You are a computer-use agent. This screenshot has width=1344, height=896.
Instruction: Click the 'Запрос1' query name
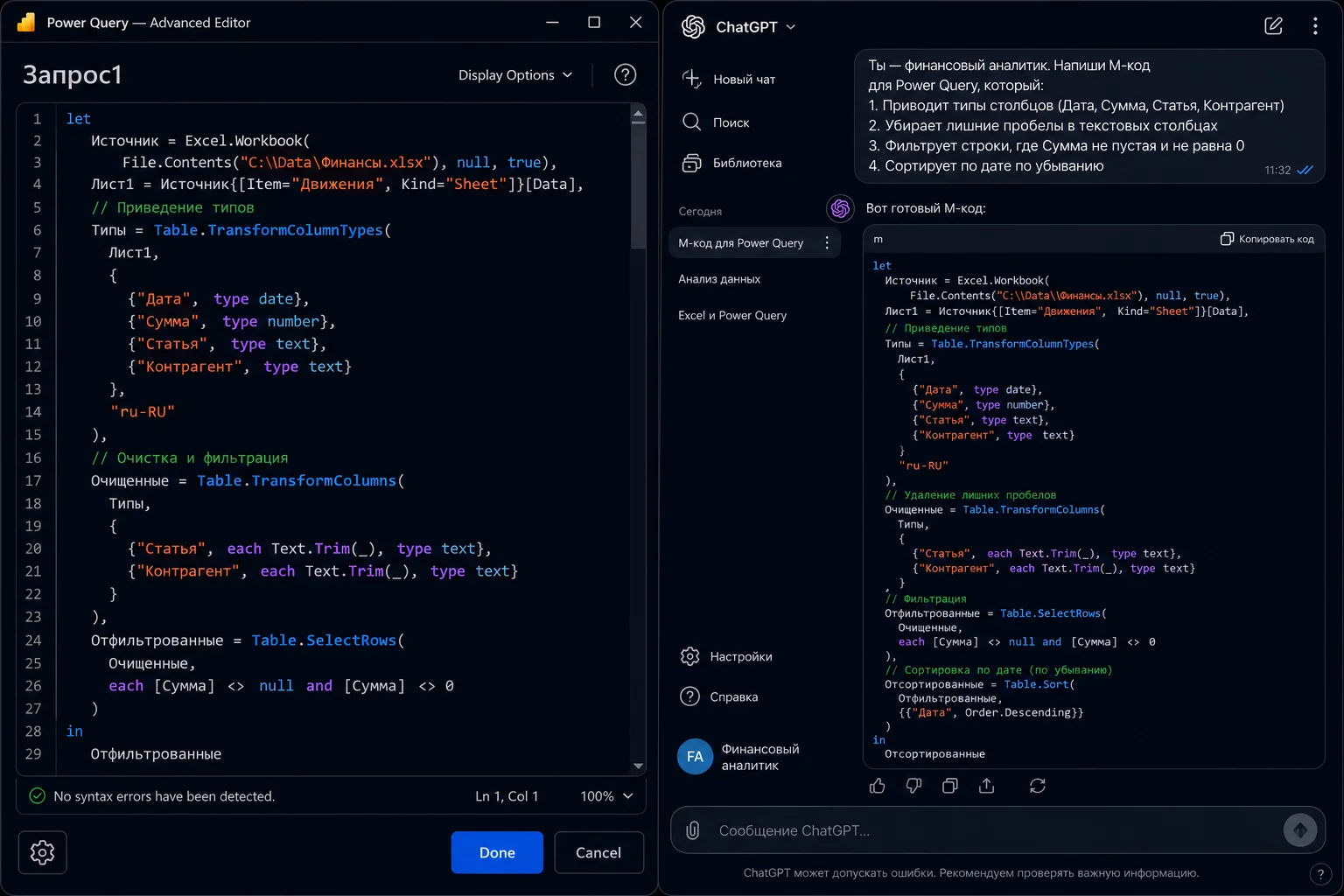click(x=73, y=75)
